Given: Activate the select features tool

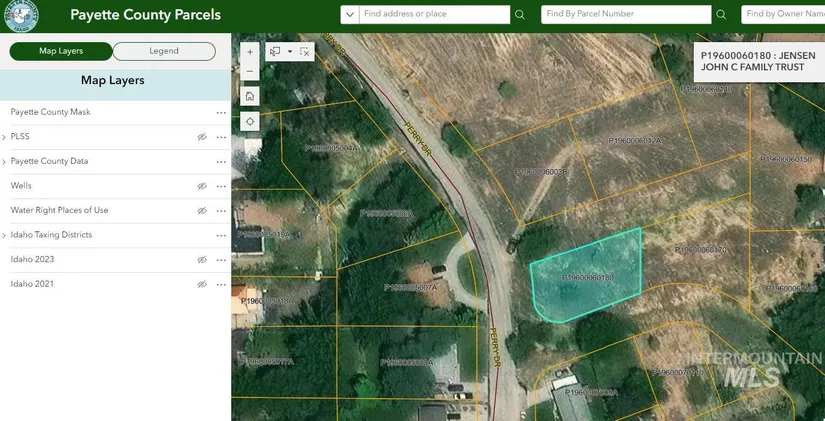Looking at the screenshot, I should 276,51.
